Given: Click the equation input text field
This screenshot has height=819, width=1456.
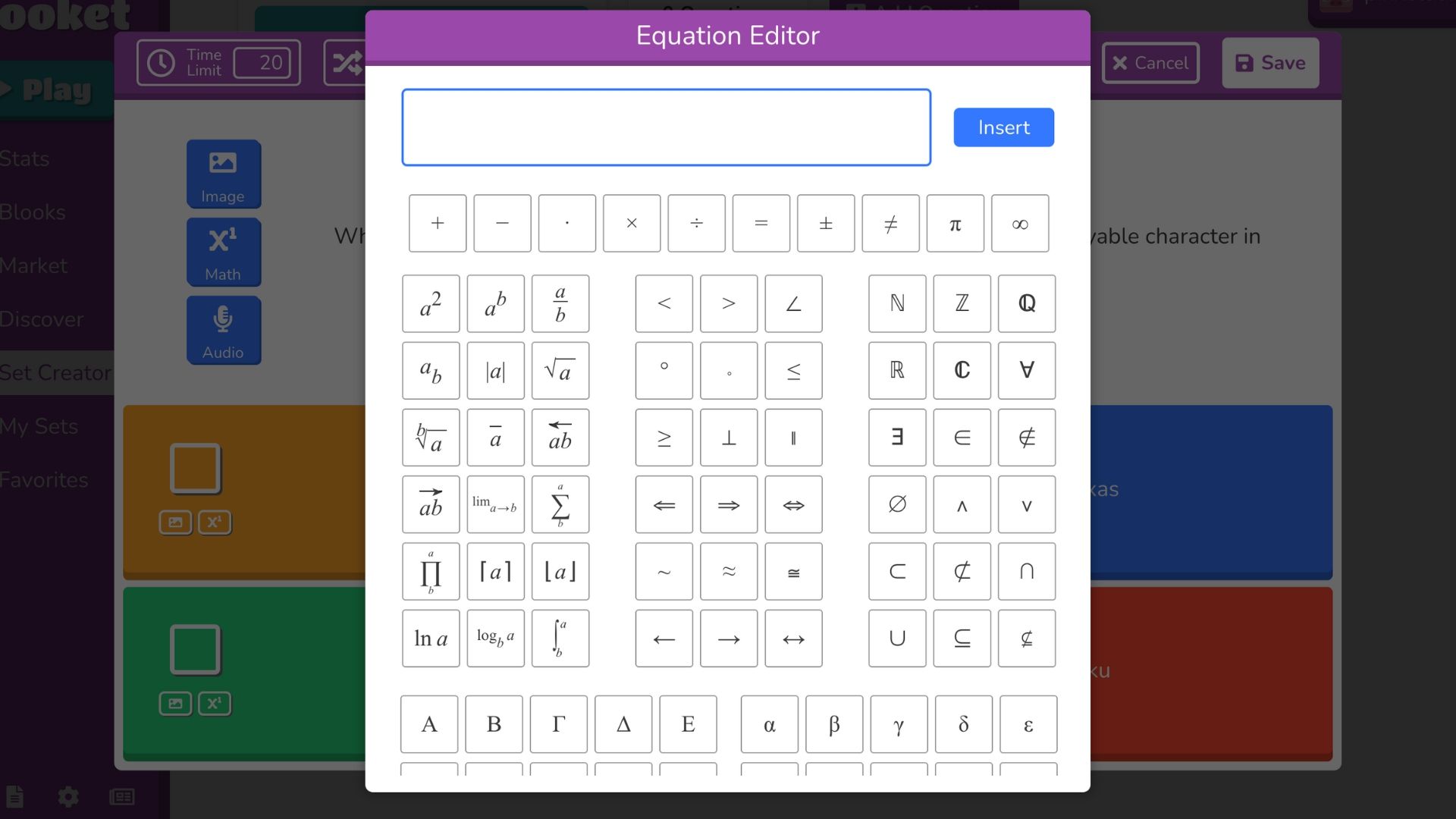Looking at the screenshot, I should point(666,127).
